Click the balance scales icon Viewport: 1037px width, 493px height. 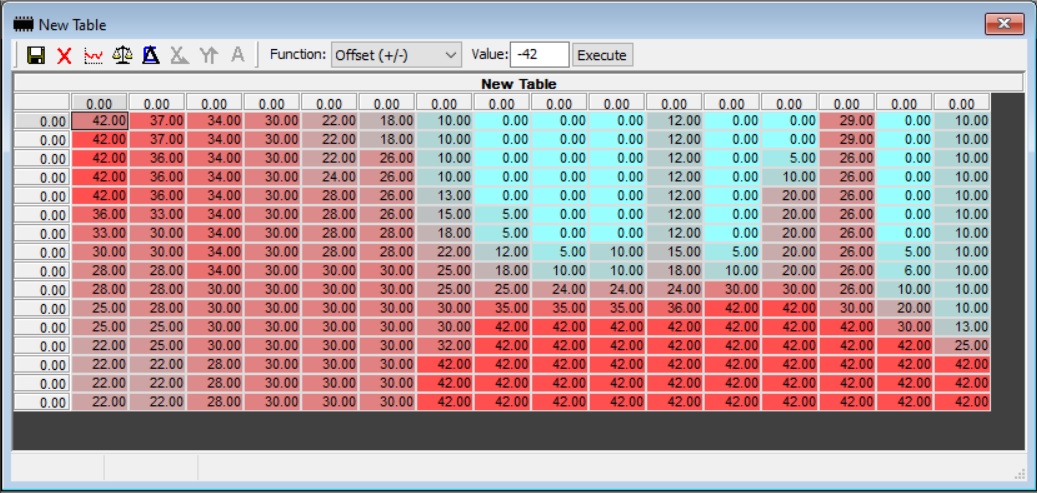coord(122,55)
